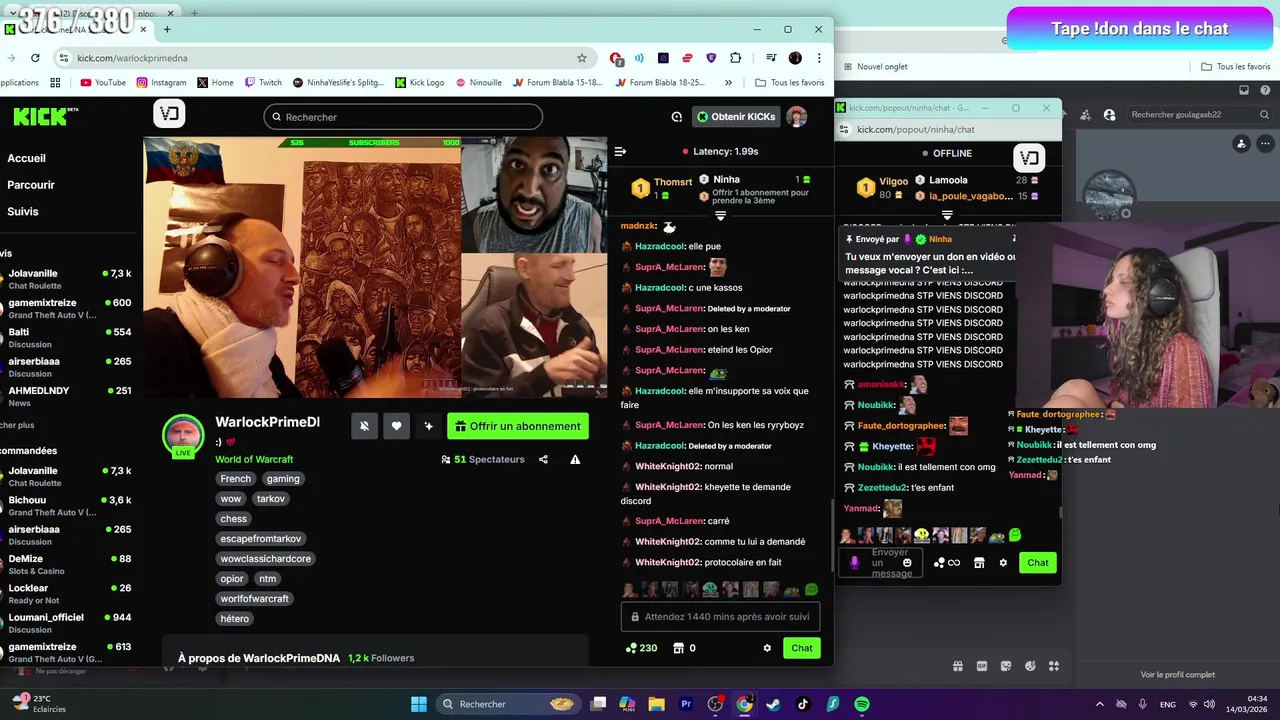
Task: Click the Windows taskbar Rechercher search box
Action: (x=510, y=704)
